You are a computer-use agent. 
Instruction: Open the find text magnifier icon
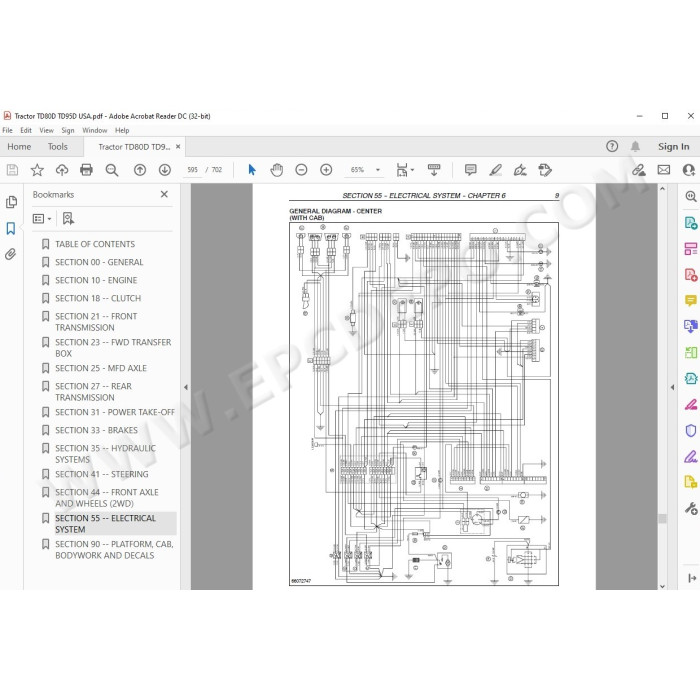coord(112,170)
